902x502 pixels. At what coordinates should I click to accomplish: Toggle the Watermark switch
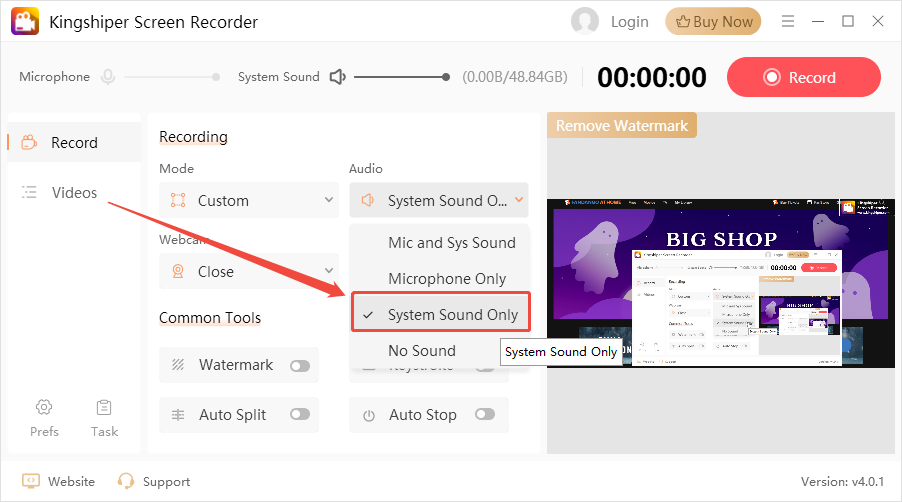(300, 365)
